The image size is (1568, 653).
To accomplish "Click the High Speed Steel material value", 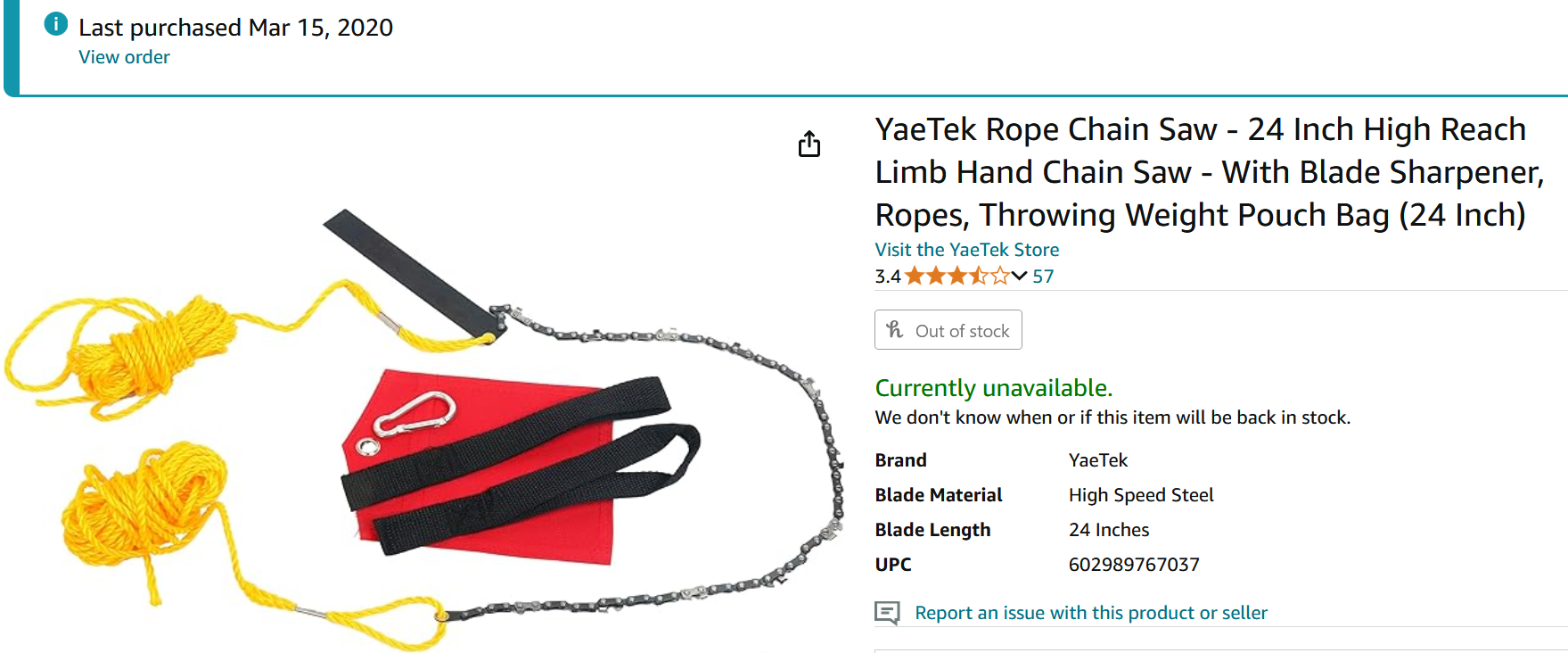I will click(1140, 495).
